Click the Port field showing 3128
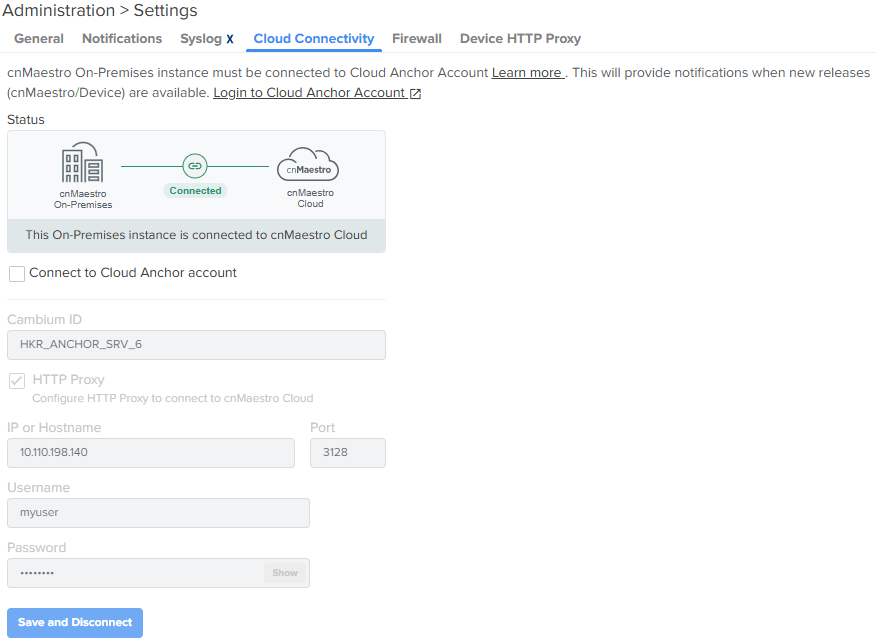This screenshot has height=642, width=876. click(x=347, y=453)
